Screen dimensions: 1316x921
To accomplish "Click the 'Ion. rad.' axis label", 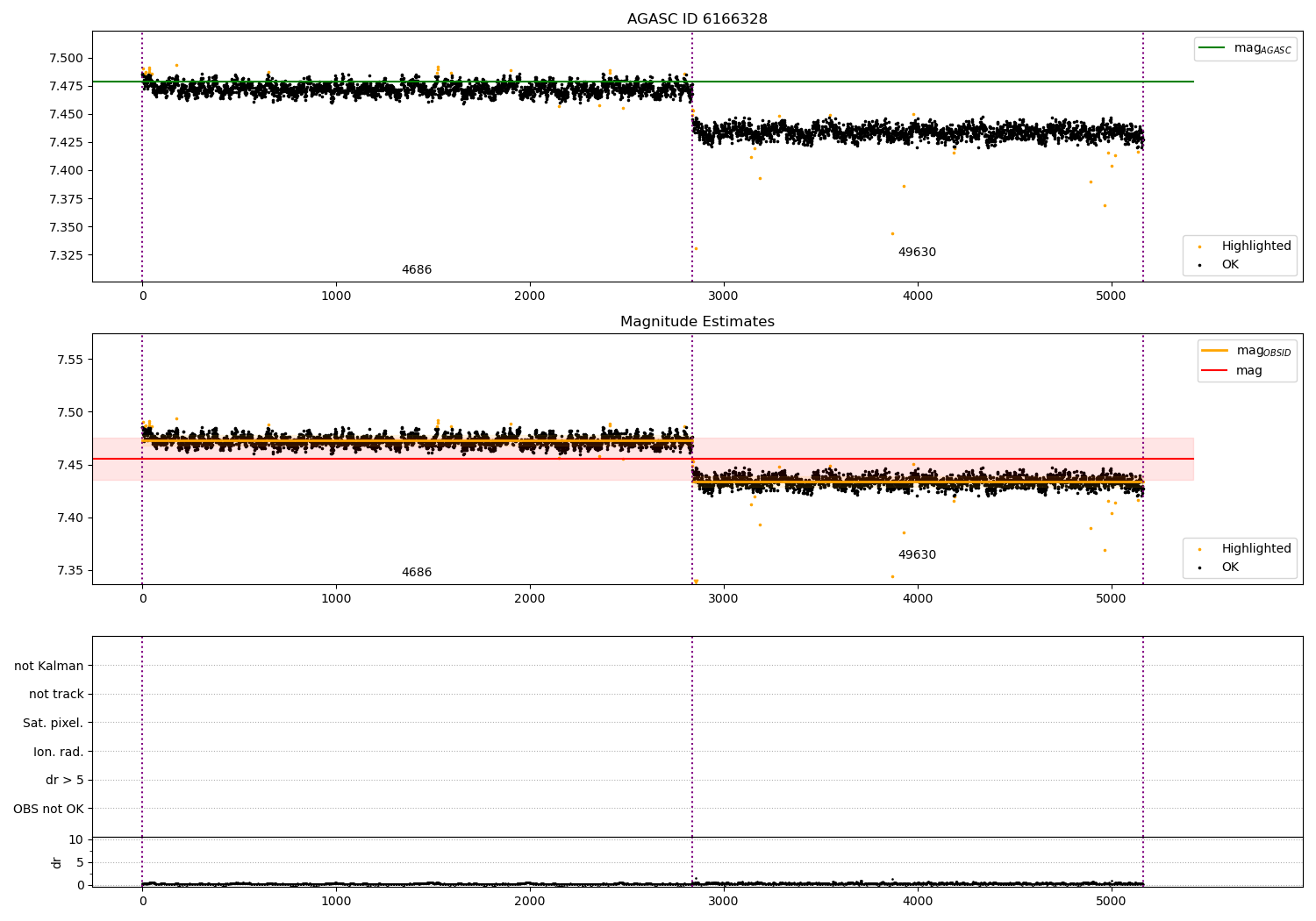I will [59, 752].
